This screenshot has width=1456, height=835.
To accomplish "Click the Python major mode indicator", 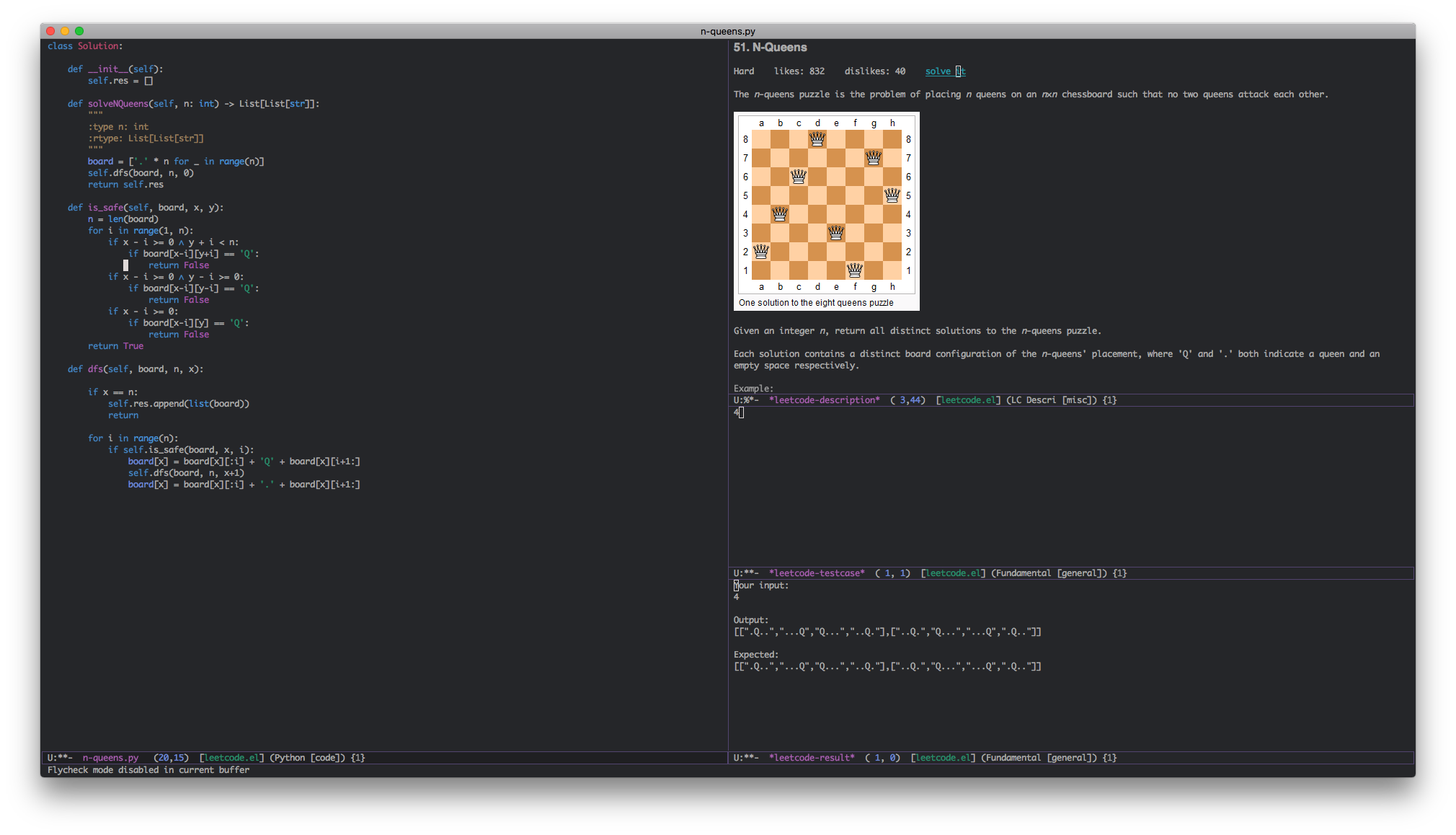I will 290,758.
